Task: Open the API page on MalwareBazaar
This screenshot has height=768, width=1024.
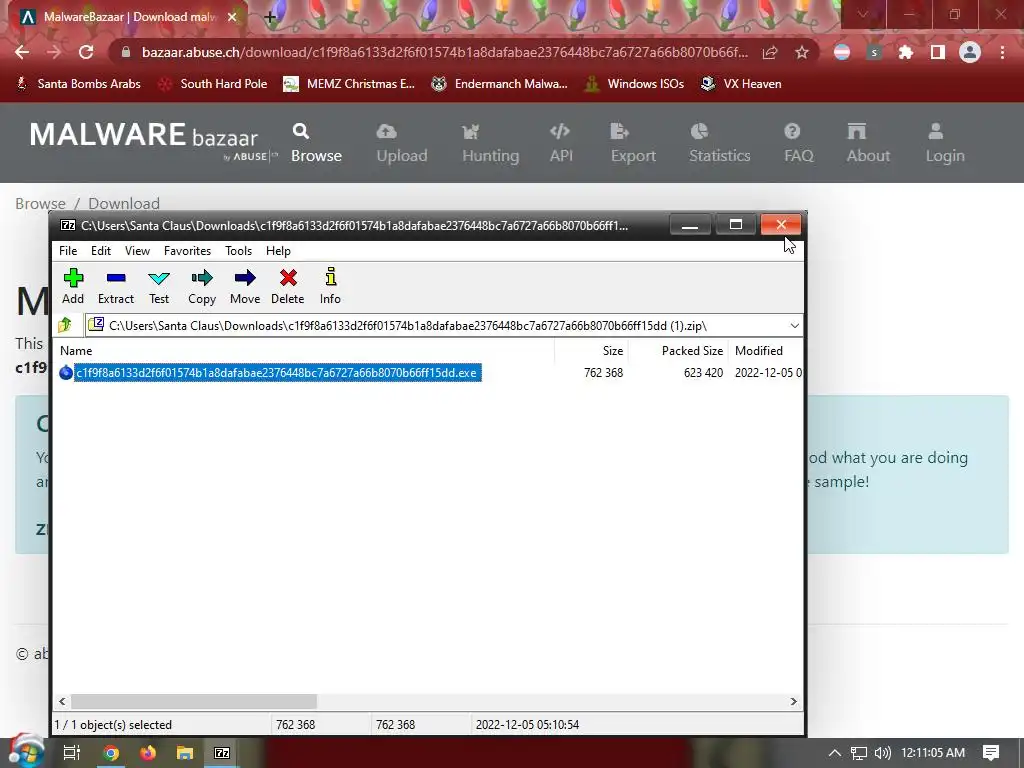Action: point(561,143)
